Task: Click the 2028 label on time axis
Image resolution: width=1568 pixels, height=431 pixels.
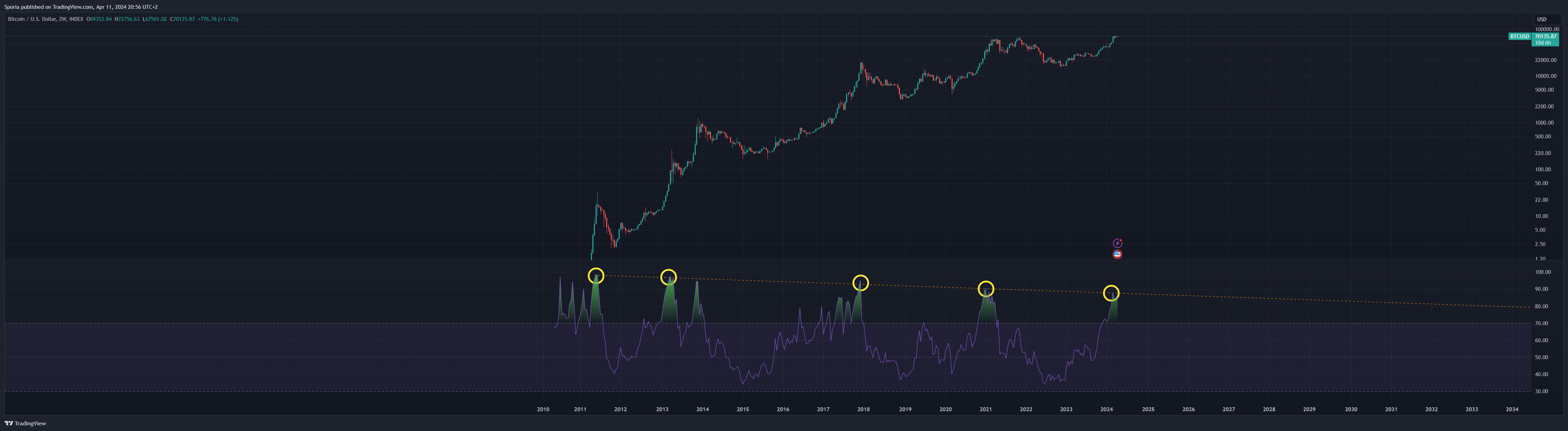Action: point(1269,410)
